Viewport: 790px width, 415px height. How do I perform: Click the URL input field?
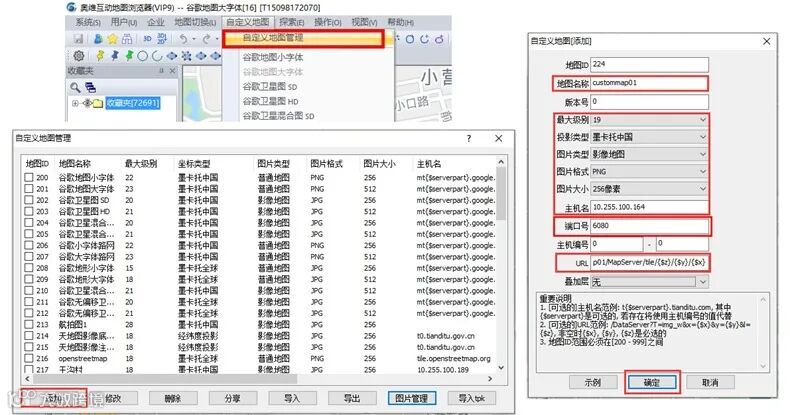649,262
